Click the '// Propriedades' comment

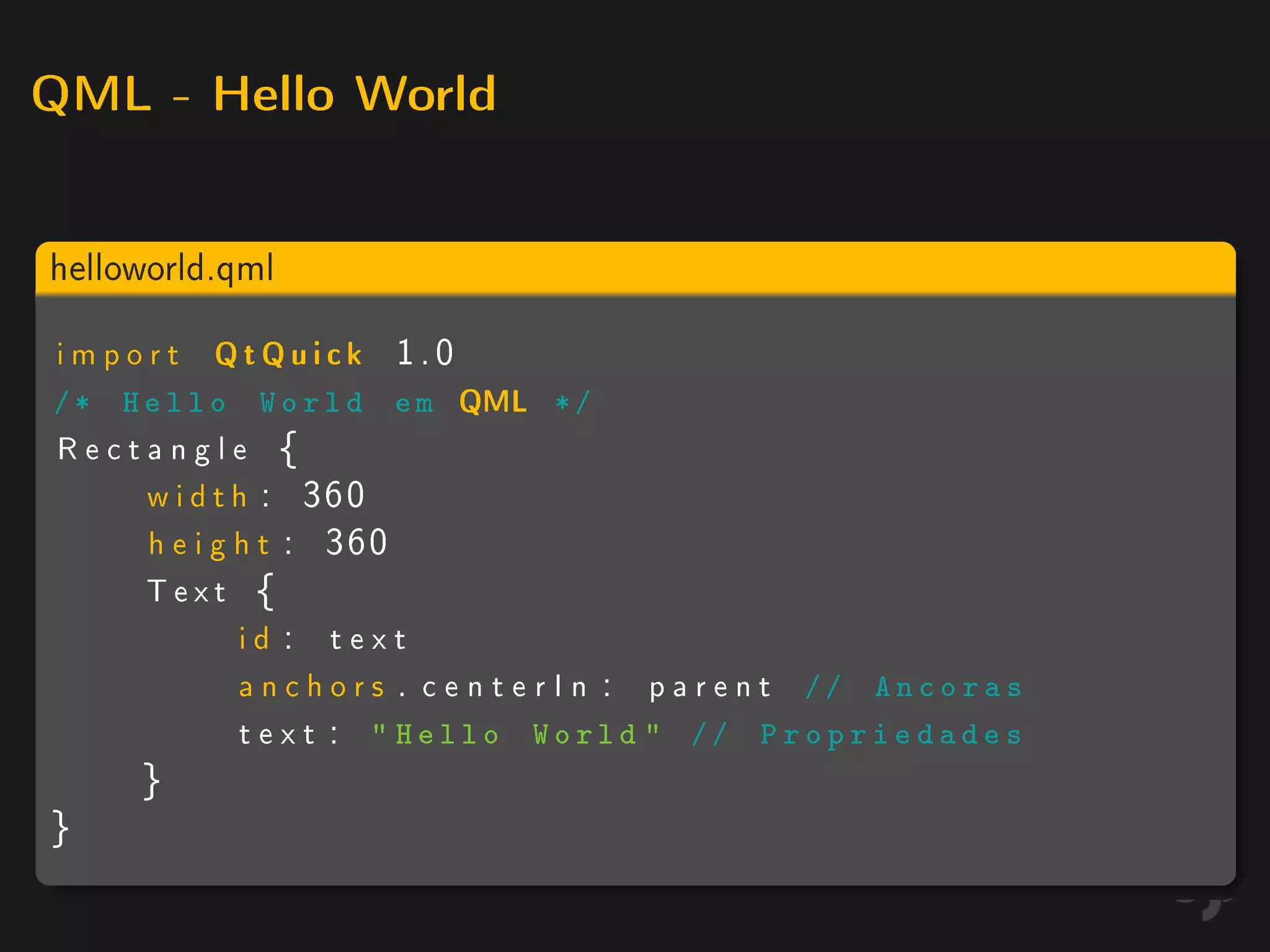click(x=857, y=735)
